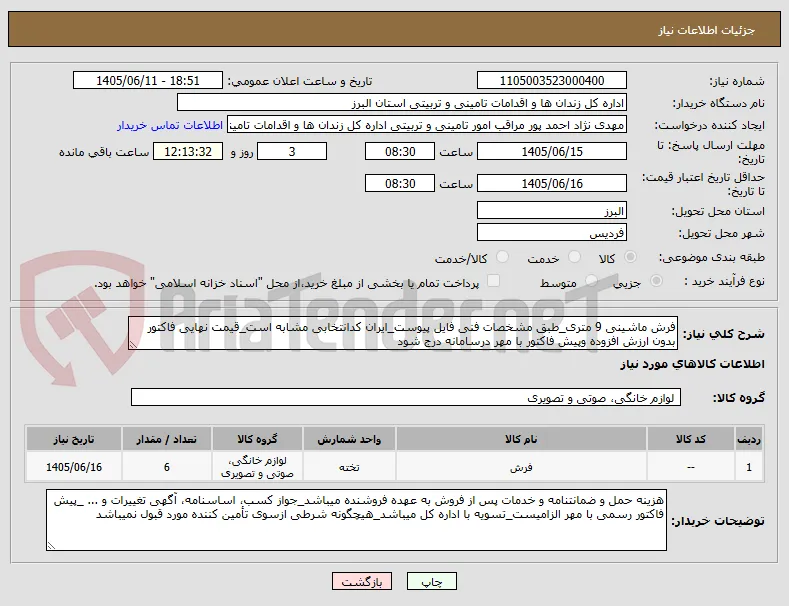Click the remaining time countdown 12:13:32

(x=188, y=152)
